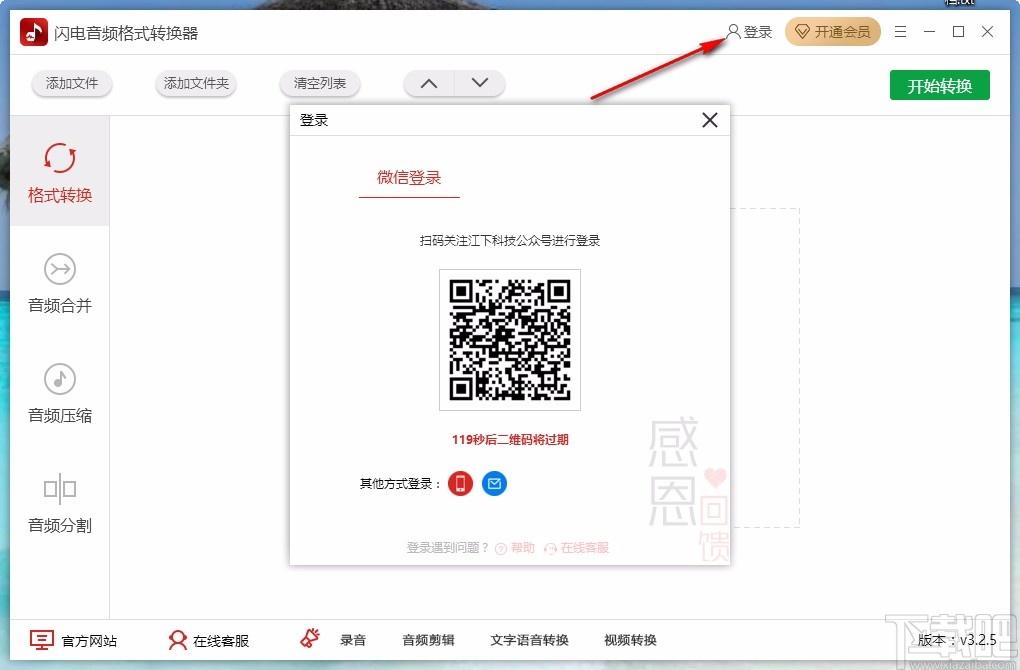Open the hamburger menu in title bar
Screen dimensions: 1020x670
pos(900,32)
